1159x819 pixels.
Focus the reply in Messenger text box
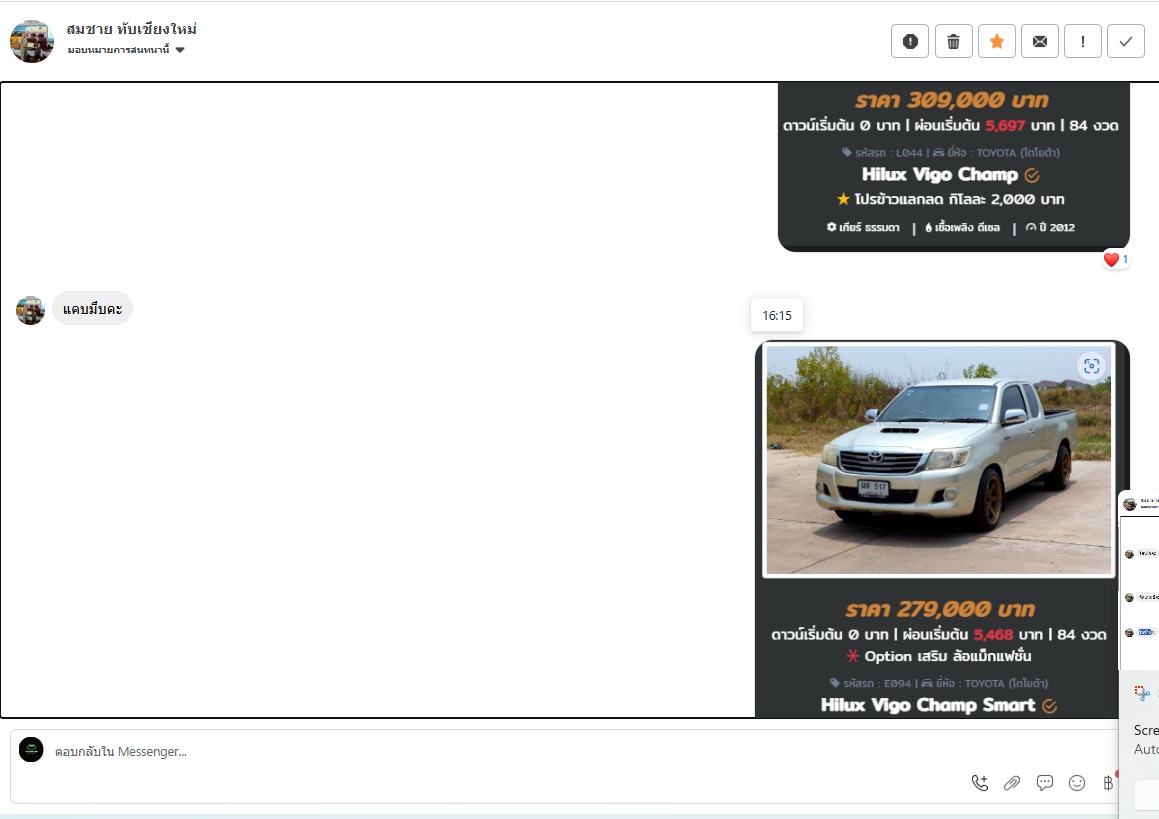pyautogui.click(x=500, y=752)
